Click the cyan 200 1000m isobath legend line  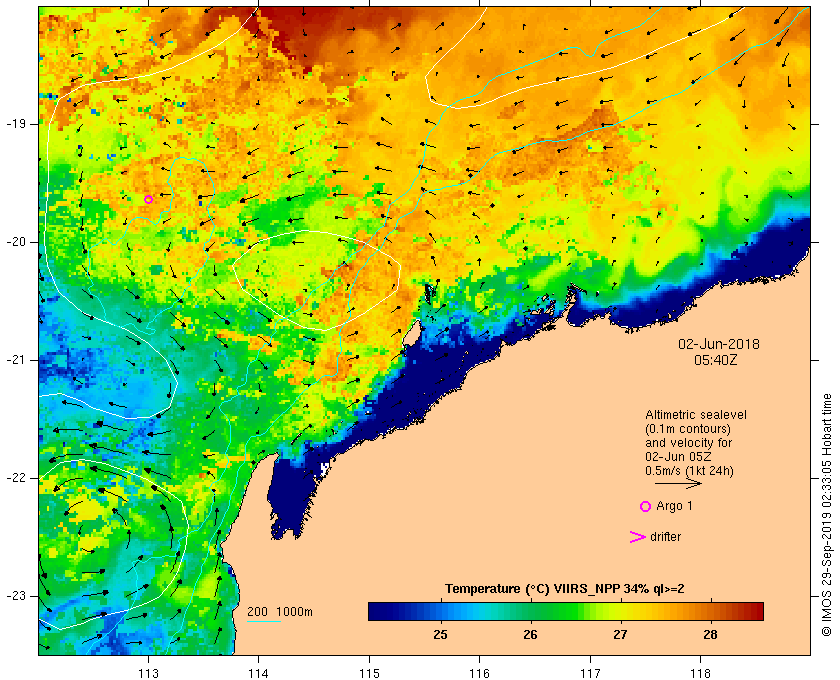264,622
